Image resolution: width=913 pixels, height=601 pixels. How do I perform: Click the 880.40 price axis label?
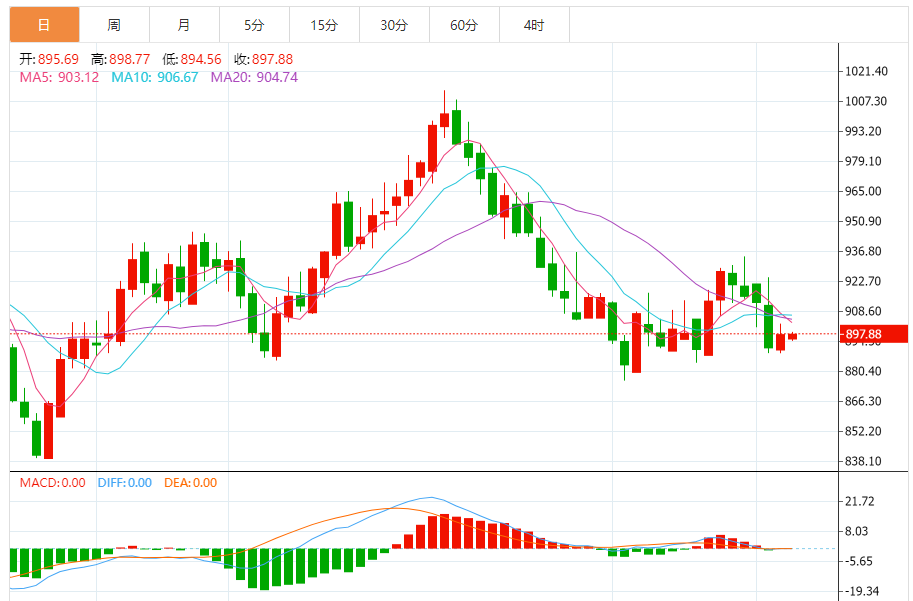click(864, 371)
